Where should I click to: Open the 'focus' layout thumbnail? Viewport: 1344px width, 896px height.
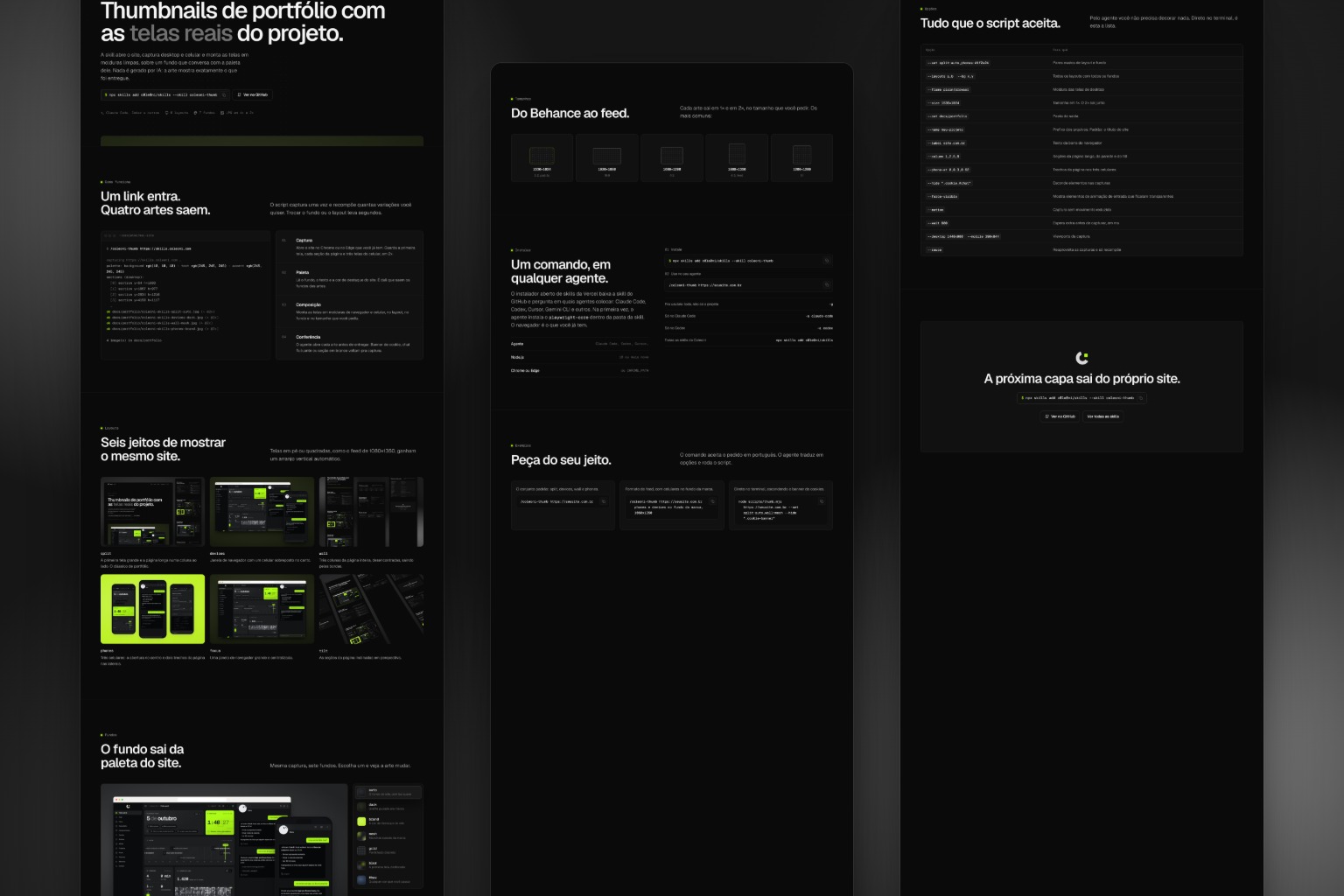262,609
